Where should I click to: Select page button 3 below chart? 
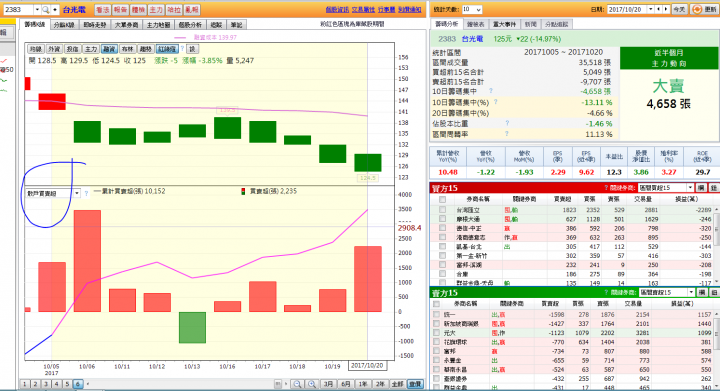pos(46,384)
